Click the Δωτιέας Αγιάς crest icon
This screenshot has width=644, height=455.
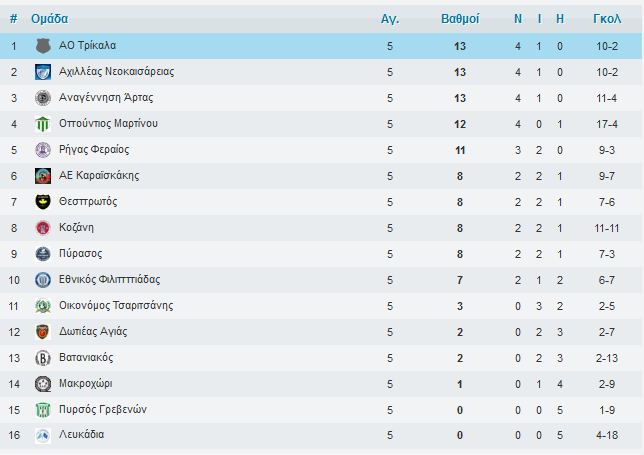(42, 332)
